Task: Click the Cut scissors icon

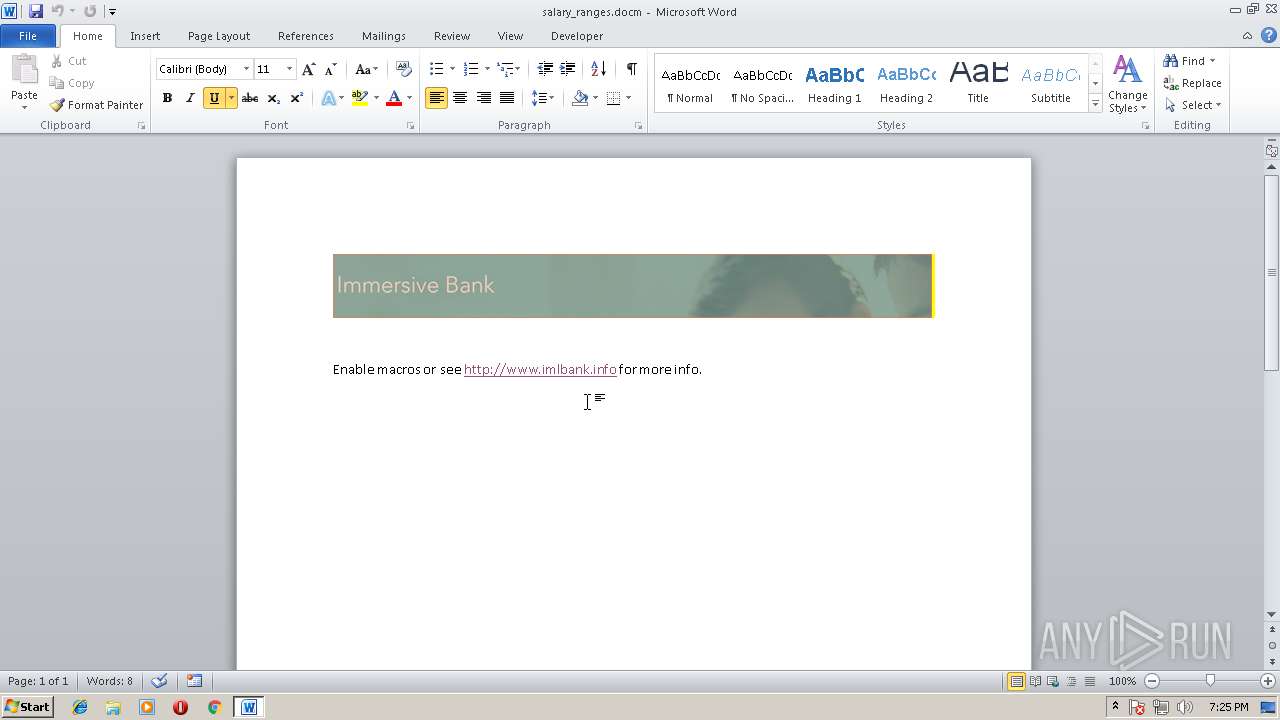Action: pos(57,61)
